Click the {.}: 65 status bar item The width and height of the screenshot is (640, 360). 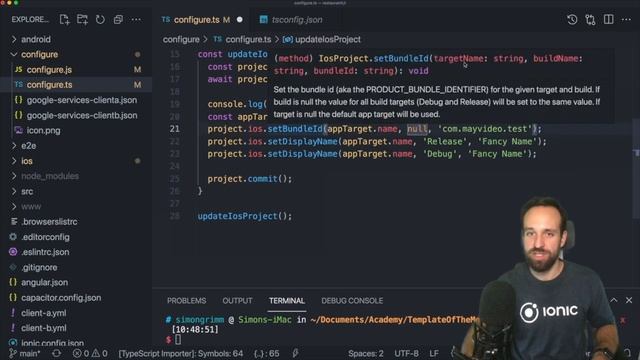point(267,353)
